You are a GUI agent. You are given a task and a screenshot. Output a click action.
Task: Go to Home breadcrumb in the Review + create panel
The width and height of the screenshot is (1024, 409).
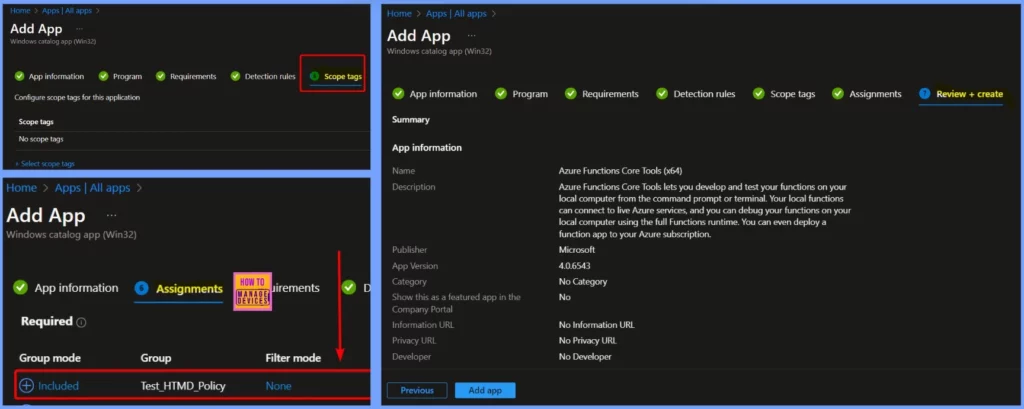[399, 13]
